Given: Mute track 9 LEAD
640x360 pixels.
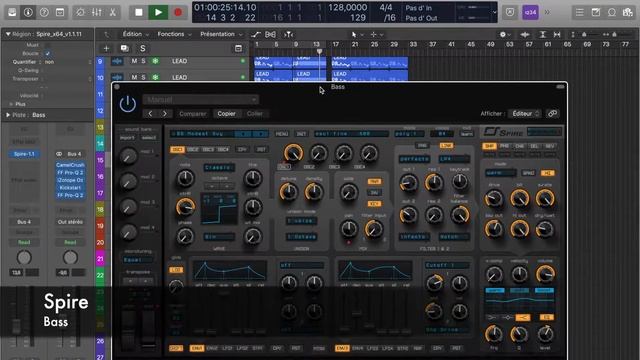Looking at the screenshot, I should coord(134,61).
